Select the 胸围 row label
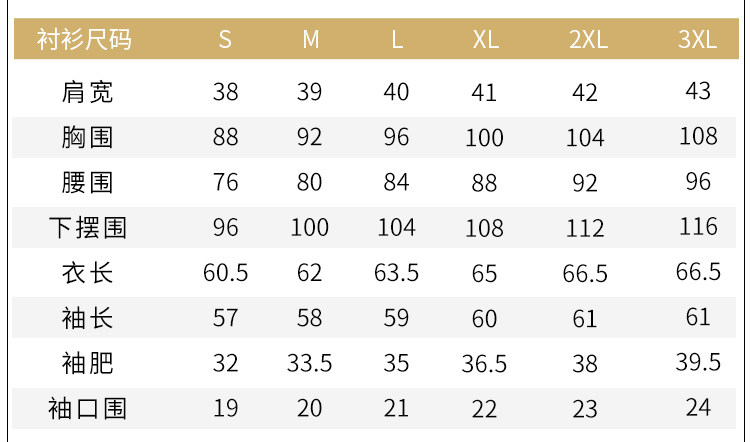750x442 pixels. click(x=88, y=137)
